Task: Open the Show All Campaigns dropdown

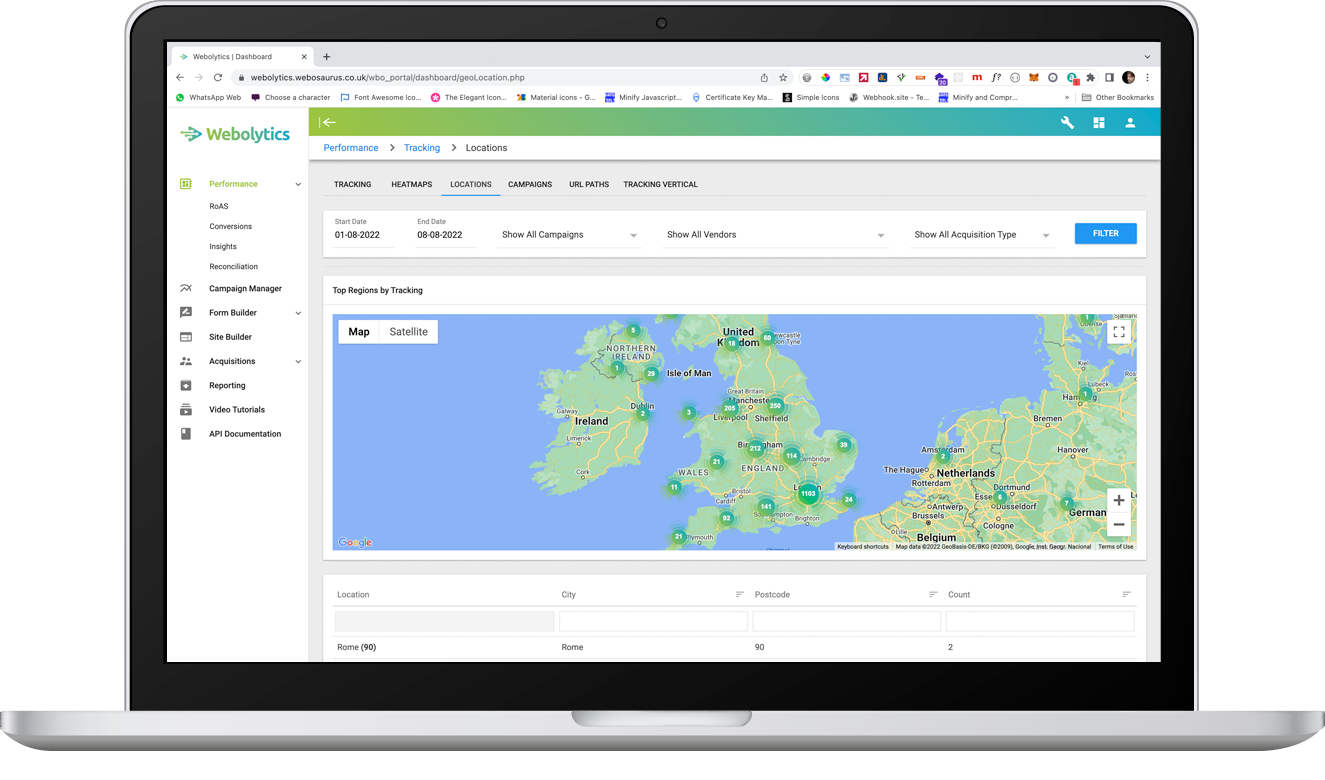Action: pyautogui.click(x=568, y=234)
